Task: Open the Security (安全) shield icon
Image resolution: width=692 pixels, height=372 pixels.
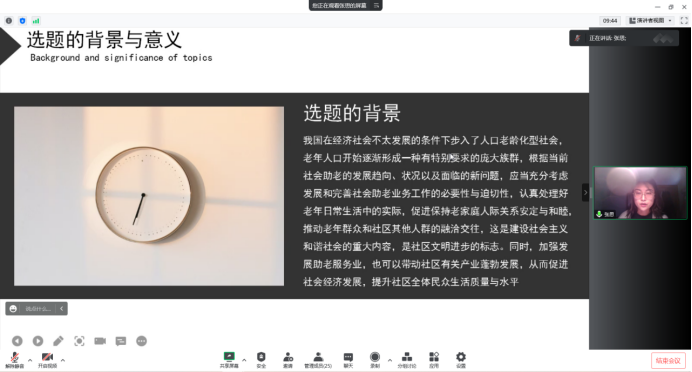Action: [x=261, y=360]
